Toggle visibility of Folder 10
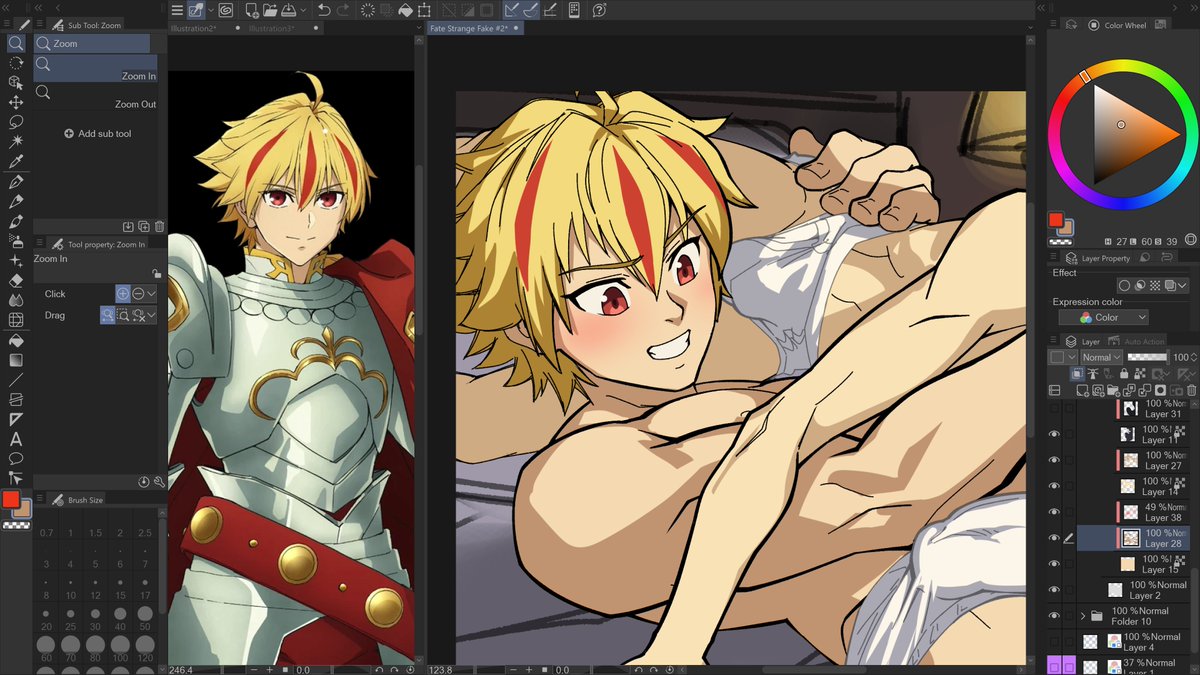 click(x=1054, y=615)
